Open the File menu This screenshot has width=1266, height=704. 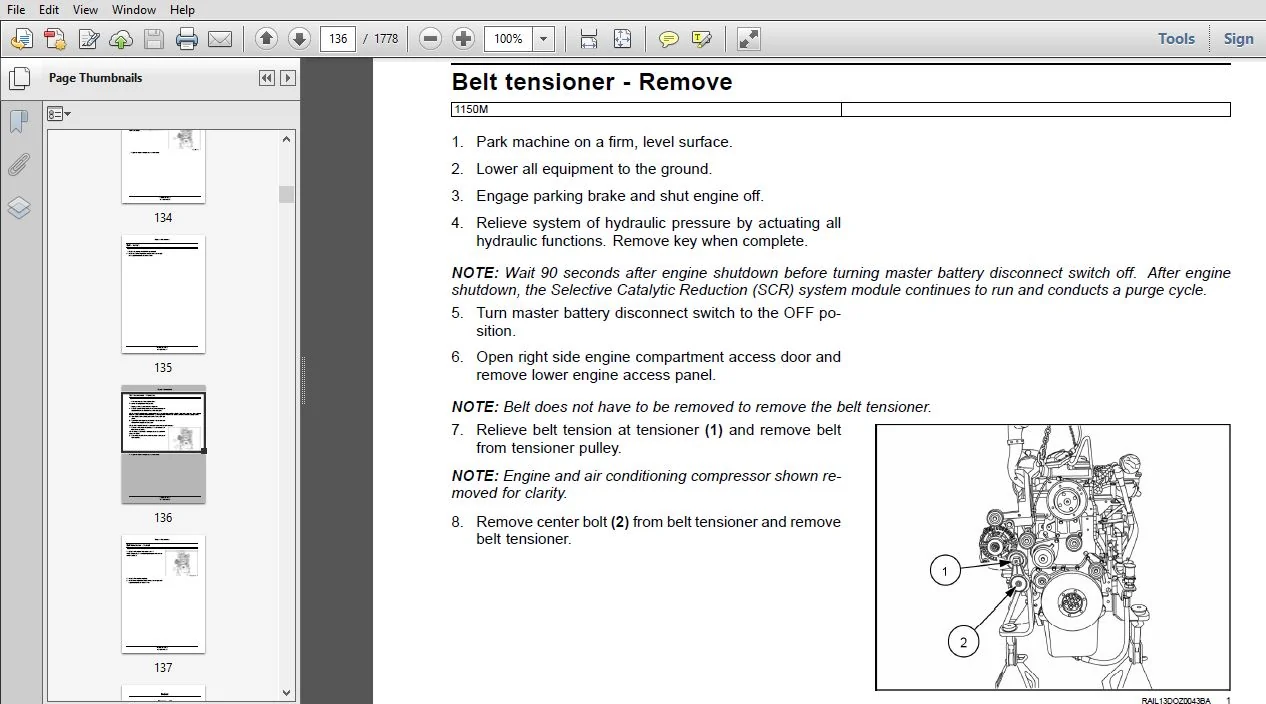(16, 9)
